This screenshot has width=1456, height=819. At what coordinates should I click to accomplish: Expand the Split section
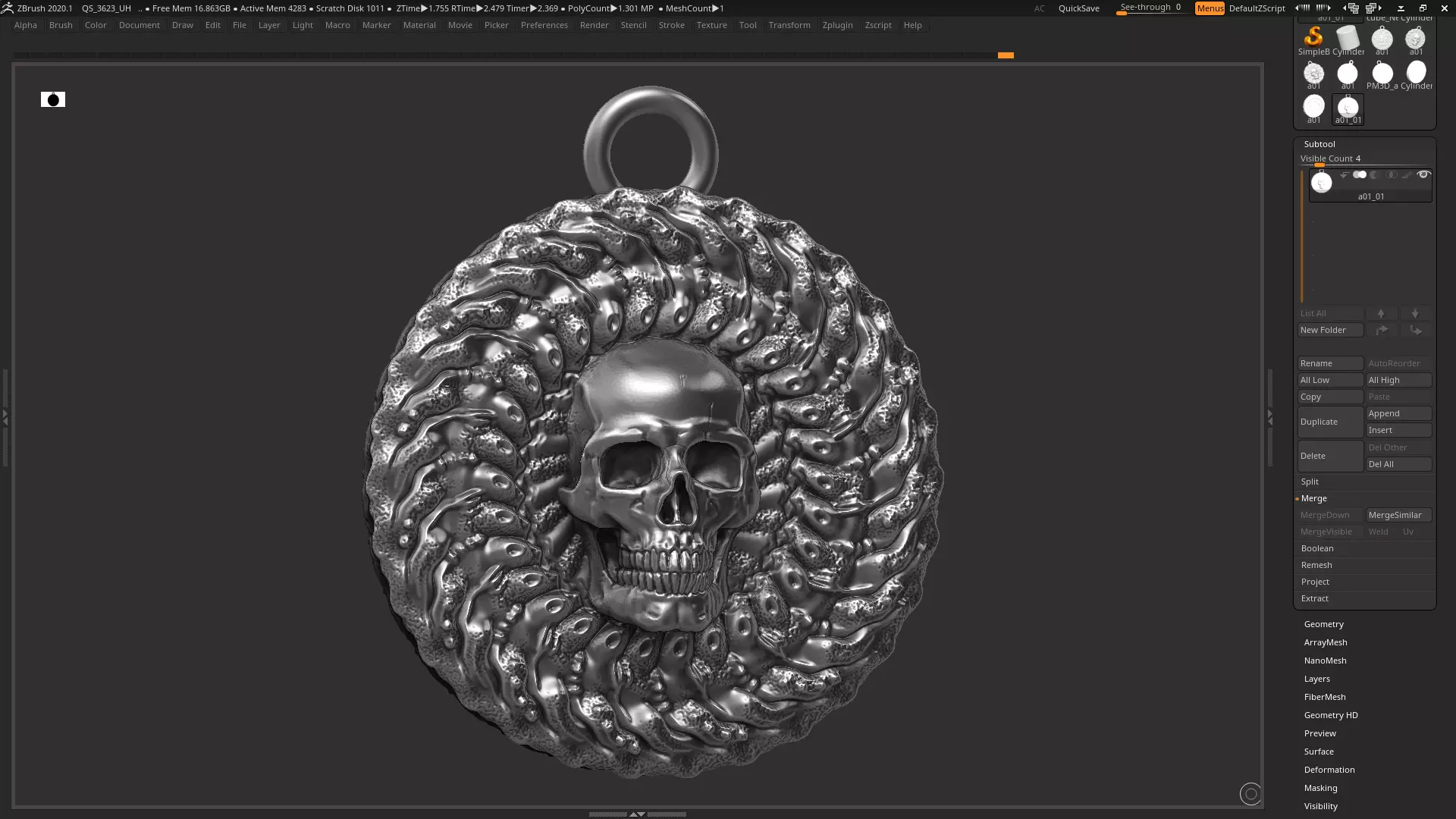tap(1310, 482)
